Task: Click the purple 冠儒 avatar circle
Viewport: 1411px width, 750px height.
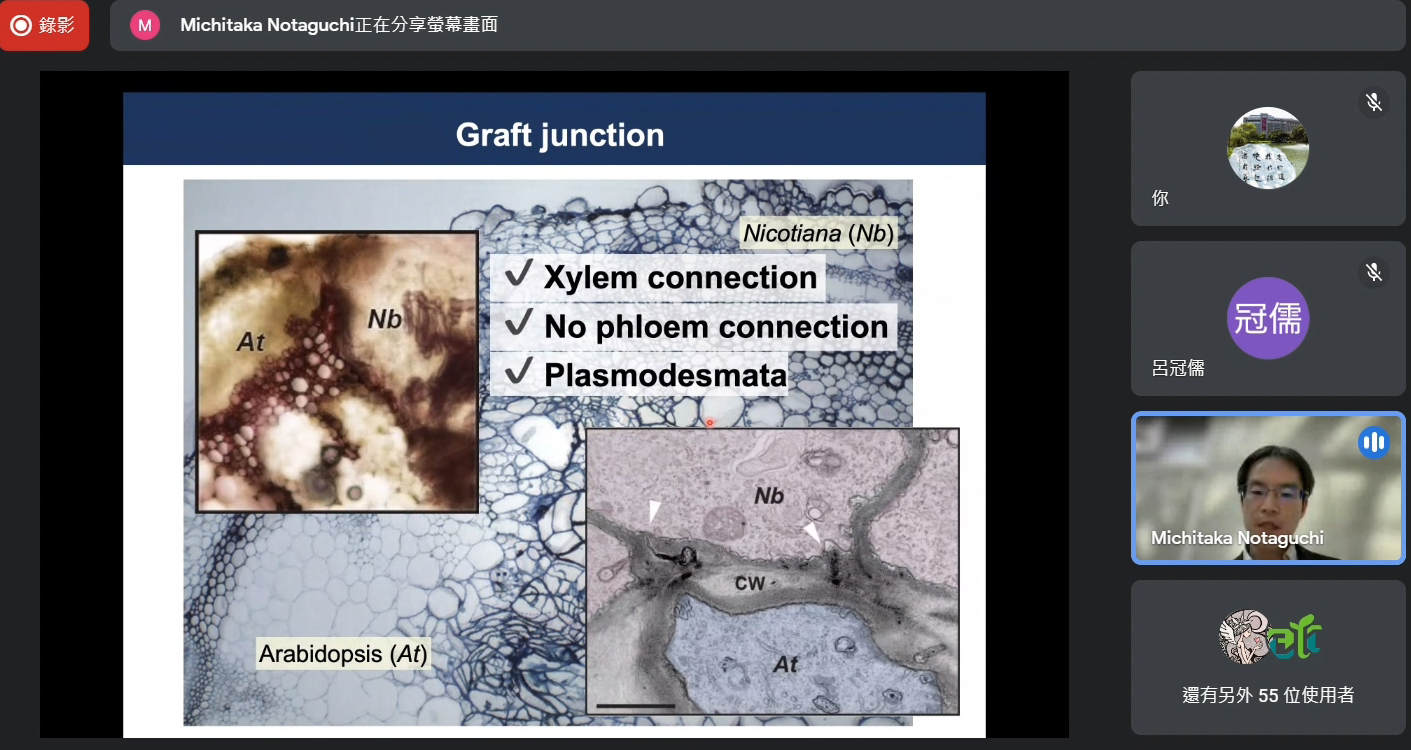Action: tap(1268, 318)
